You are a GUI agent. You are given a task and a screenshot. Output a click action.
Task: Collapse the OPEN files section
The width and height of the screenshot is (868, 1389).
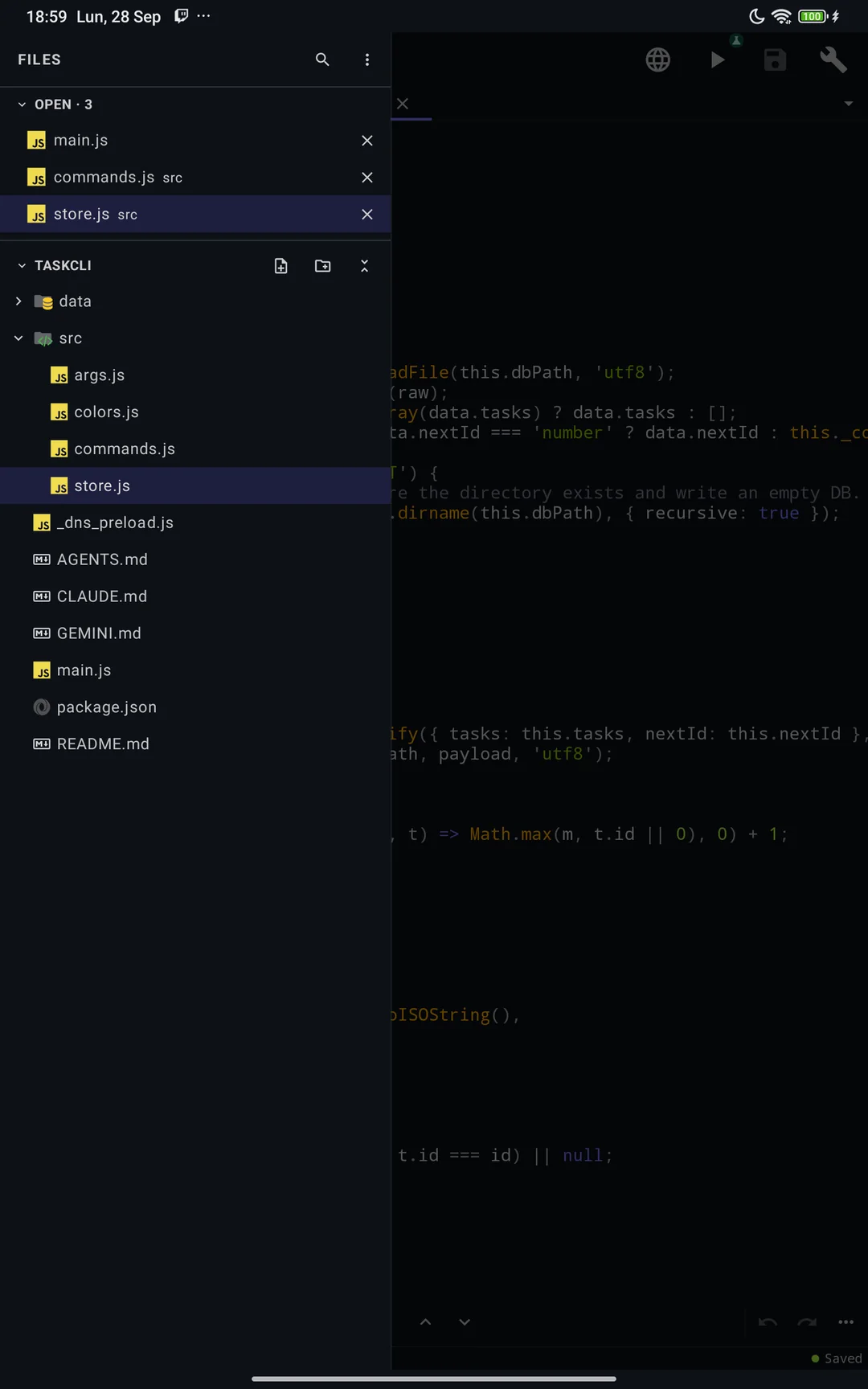(22, 104)
